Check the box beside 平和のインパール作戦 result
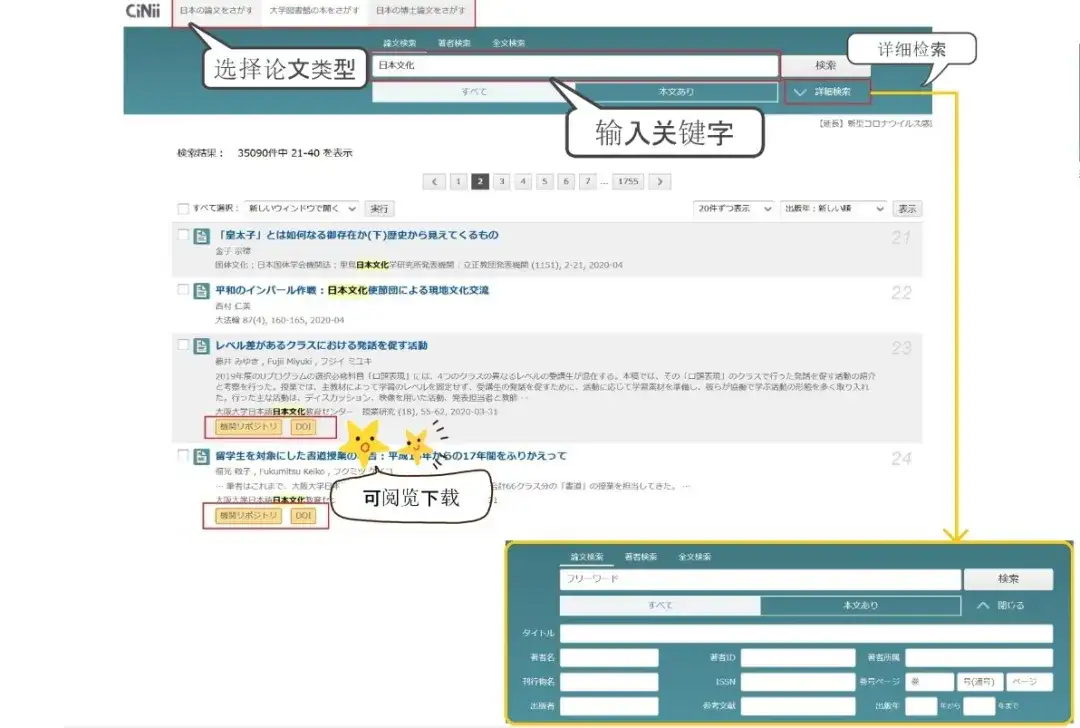The height and width of the screenshot is (728, 1080). [x=181, y=290]
